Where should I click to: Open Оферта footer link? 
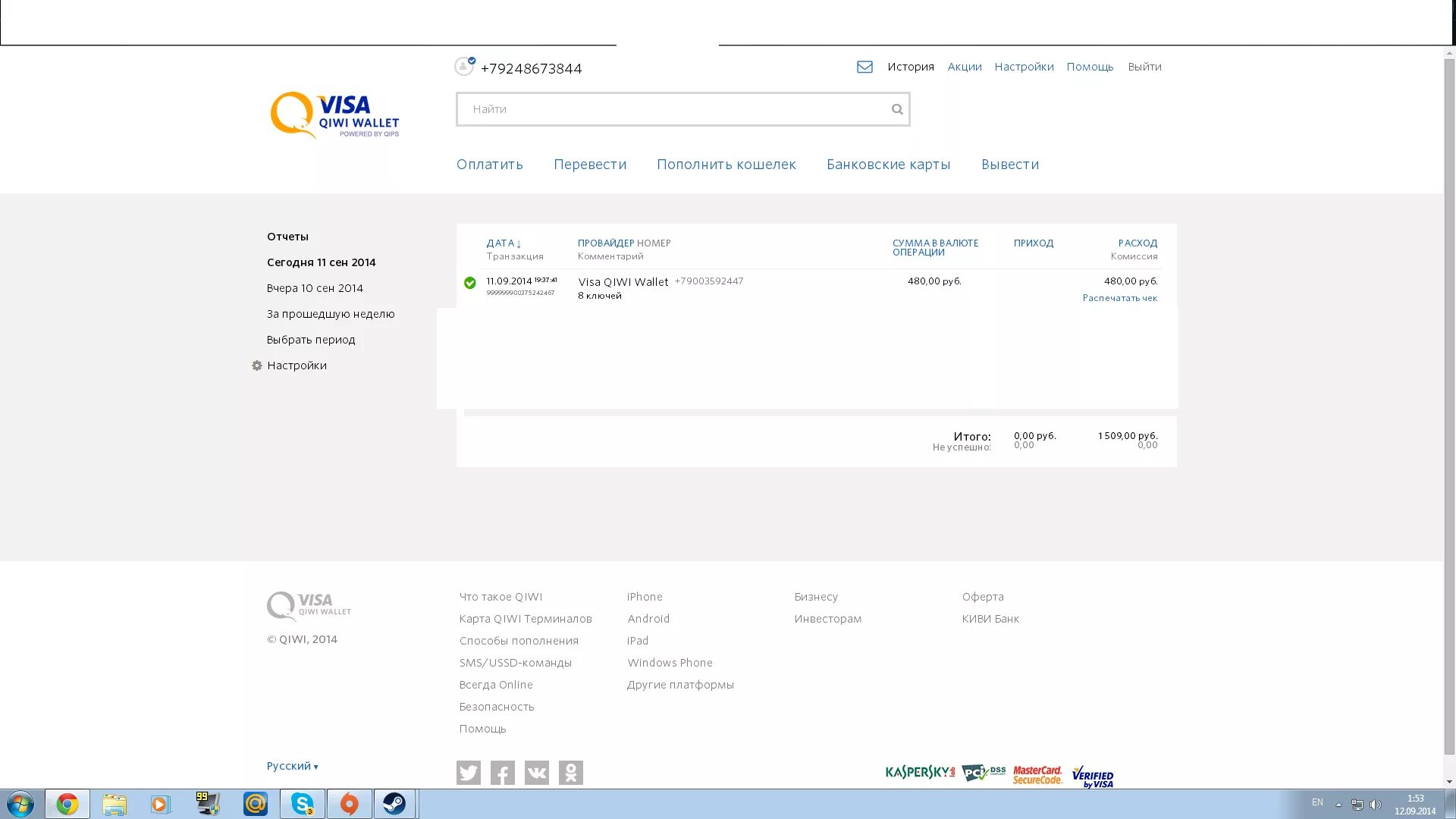(x=983, y=598)
